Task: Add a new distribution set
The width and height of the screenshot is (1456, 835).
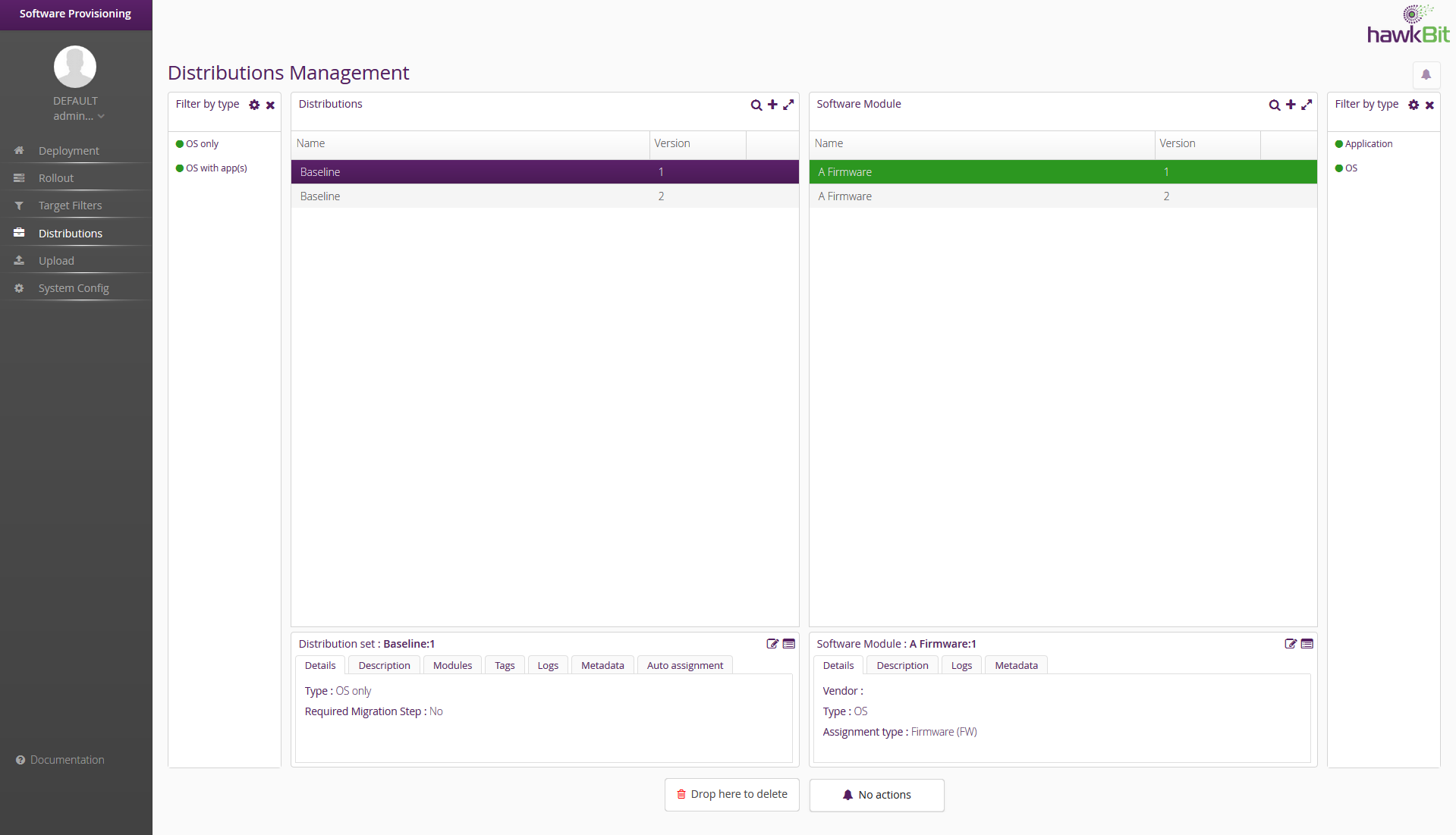Action: (x=772, y=105)
